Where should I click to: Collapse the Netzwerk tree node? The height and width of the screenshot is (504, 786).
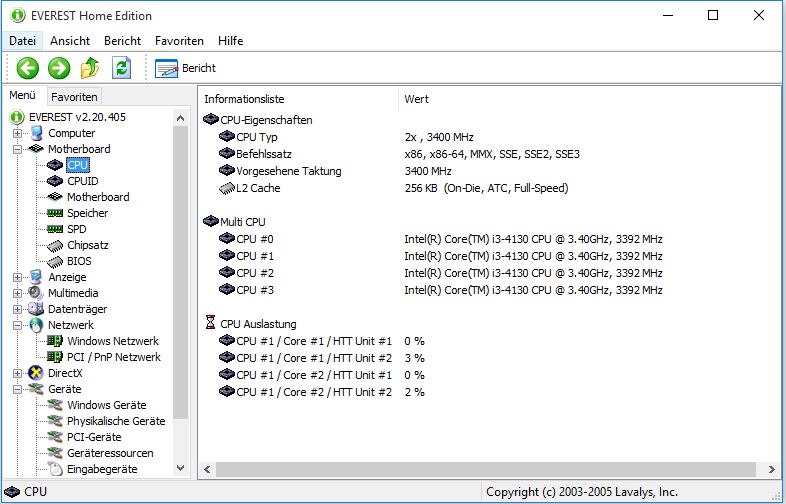click(x=17, y=325)
